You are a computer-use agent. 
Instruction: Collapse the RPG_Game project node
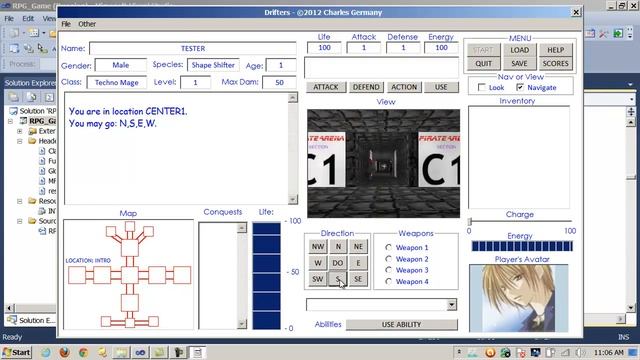pyautogui.click(x=10, y=121)
